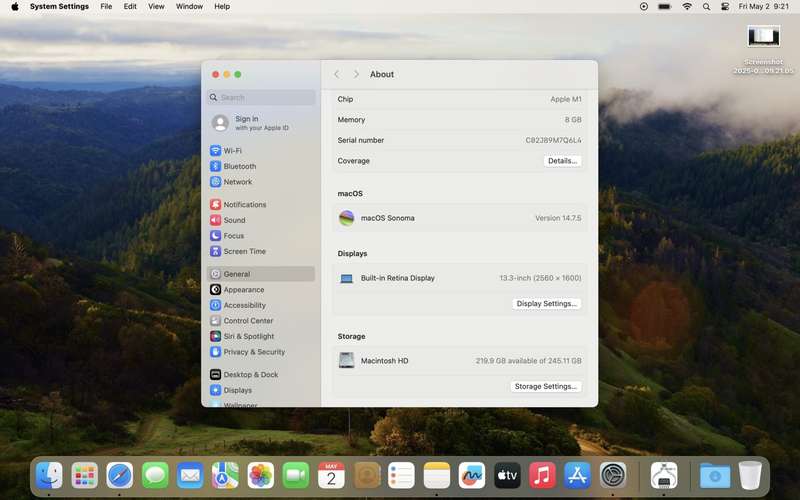Open Reminders from the Dock
800x500 pixels.
[402, 476]
